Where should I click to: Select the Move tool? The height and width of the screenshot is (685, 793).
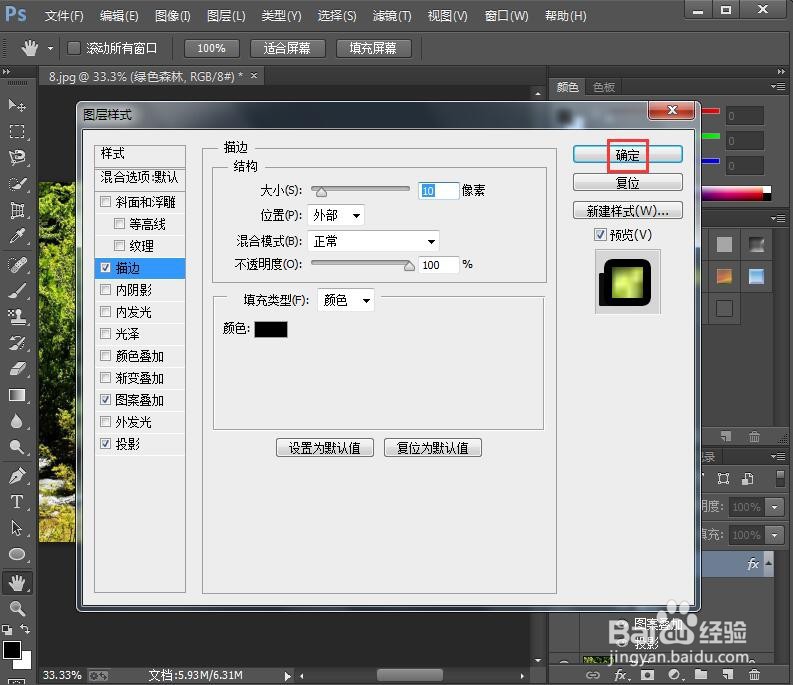[x=17, y=105]
